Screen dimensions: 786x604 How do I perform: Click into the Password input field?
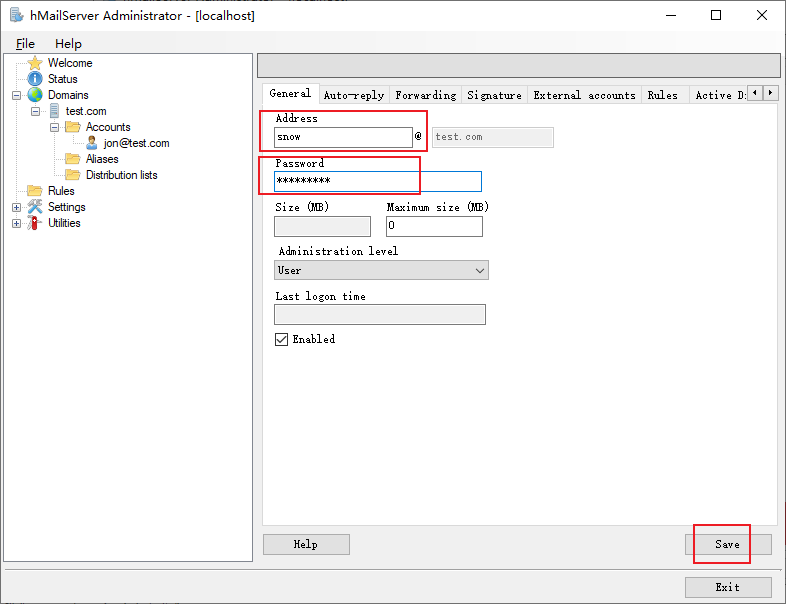(x=377, y=181)
